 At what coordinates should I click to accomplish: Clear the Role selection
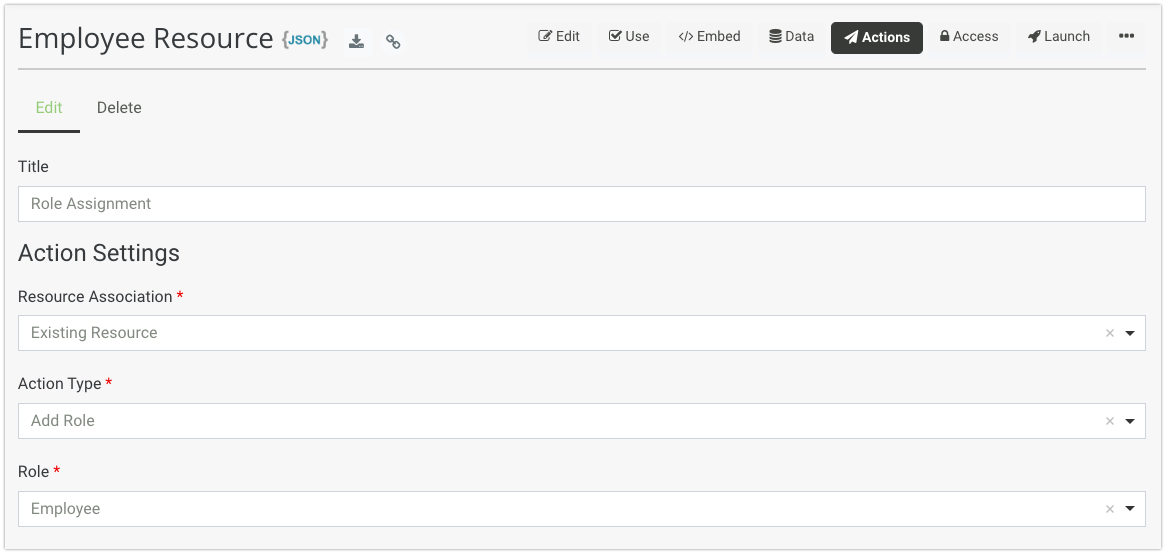pos(1109,510)
